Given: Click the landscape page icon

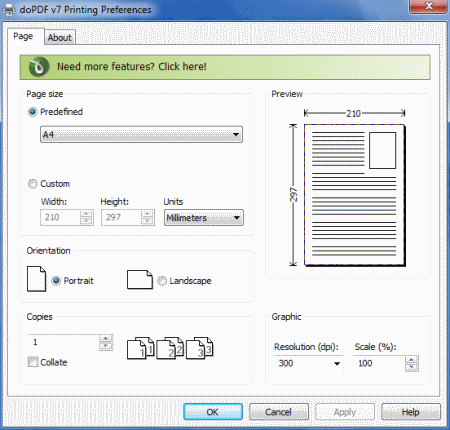Looking at the screenshot, I should [x=140, y=279].
